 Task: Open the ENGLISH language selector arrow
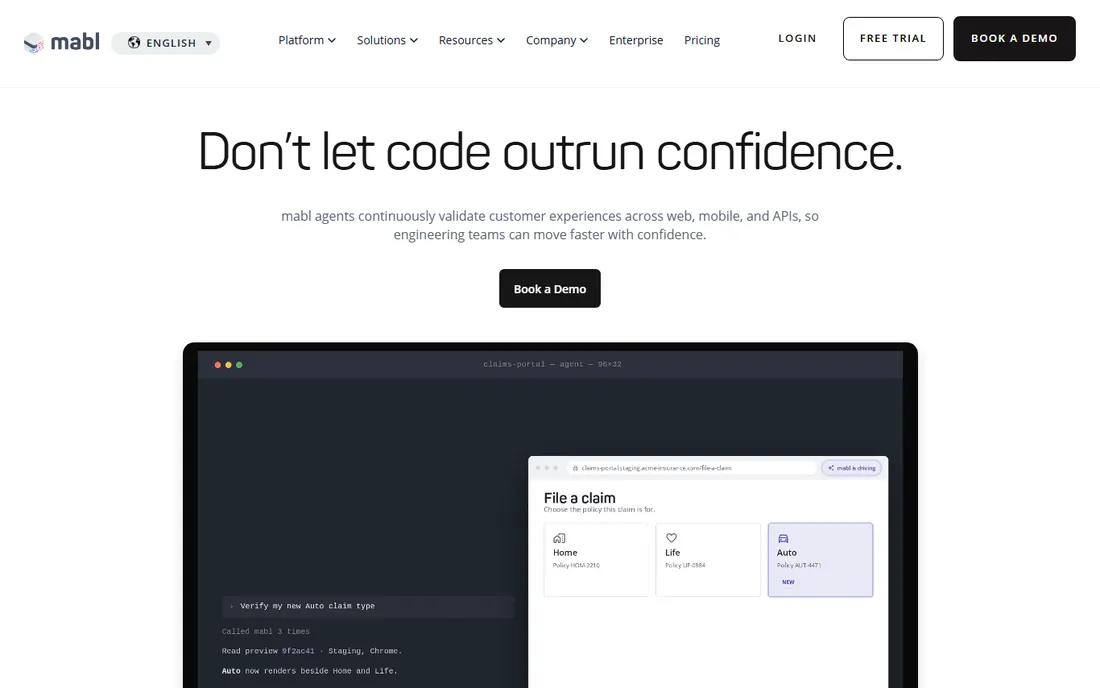pos(208,43)
